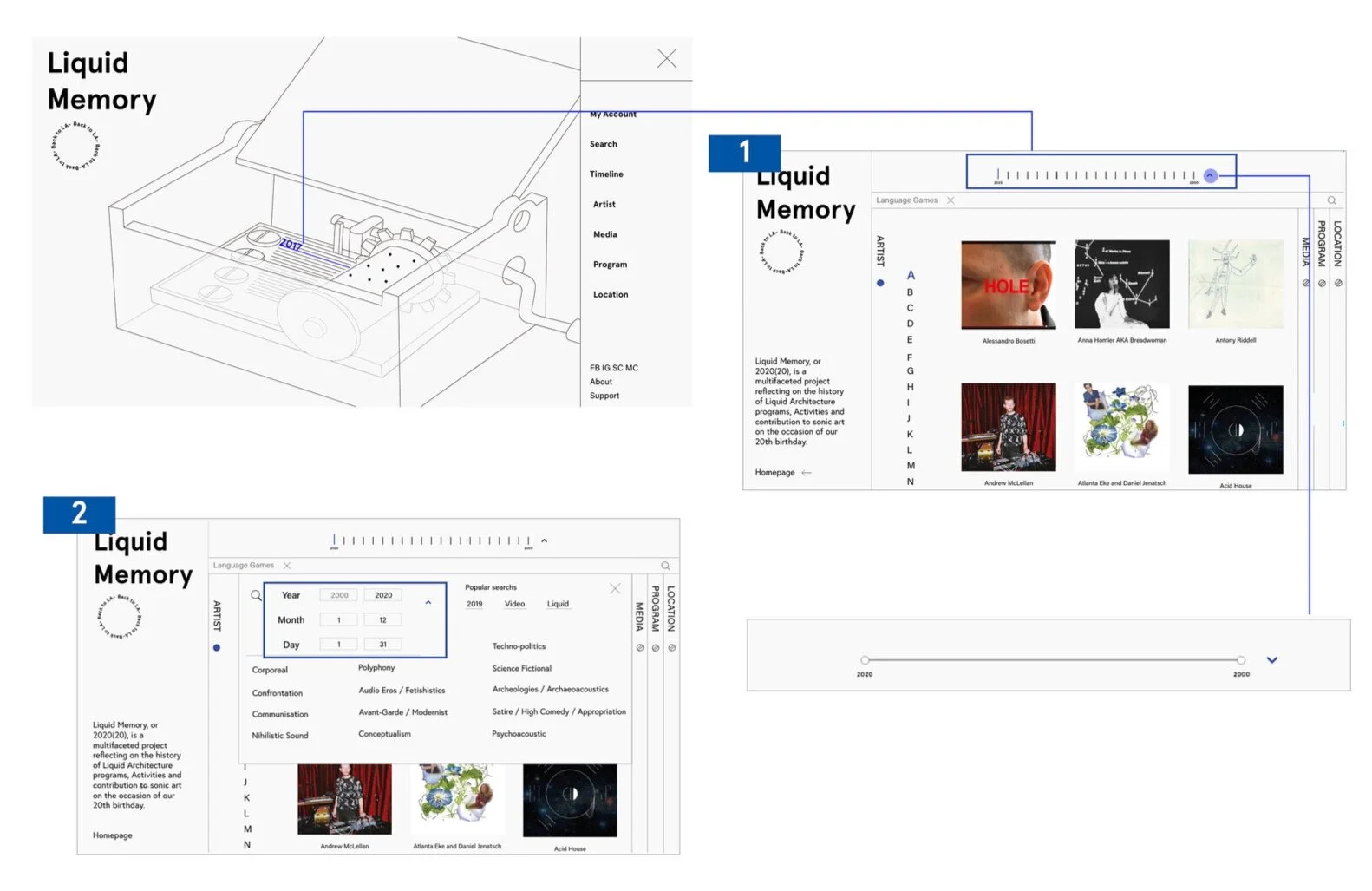Select the Corporeal category

click(x=270, y=670)
